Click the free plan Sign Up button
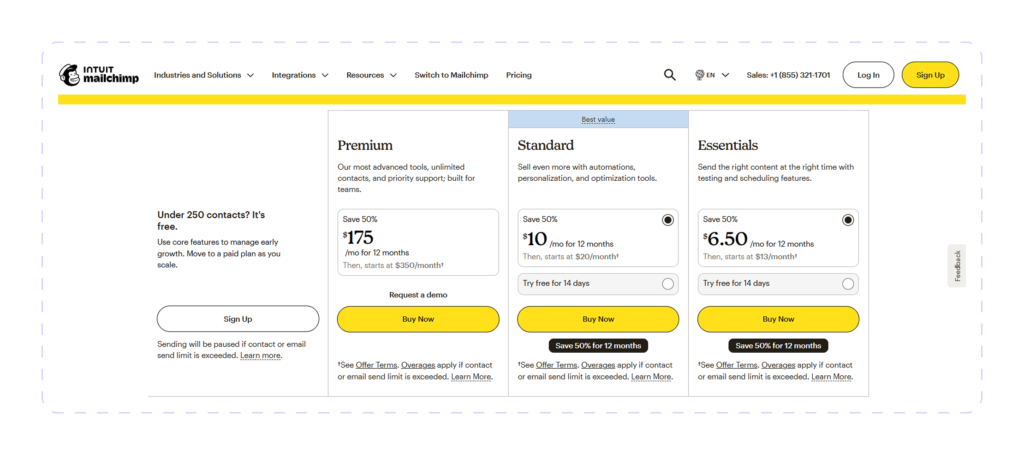1024x455 pixels. (238, 319)
